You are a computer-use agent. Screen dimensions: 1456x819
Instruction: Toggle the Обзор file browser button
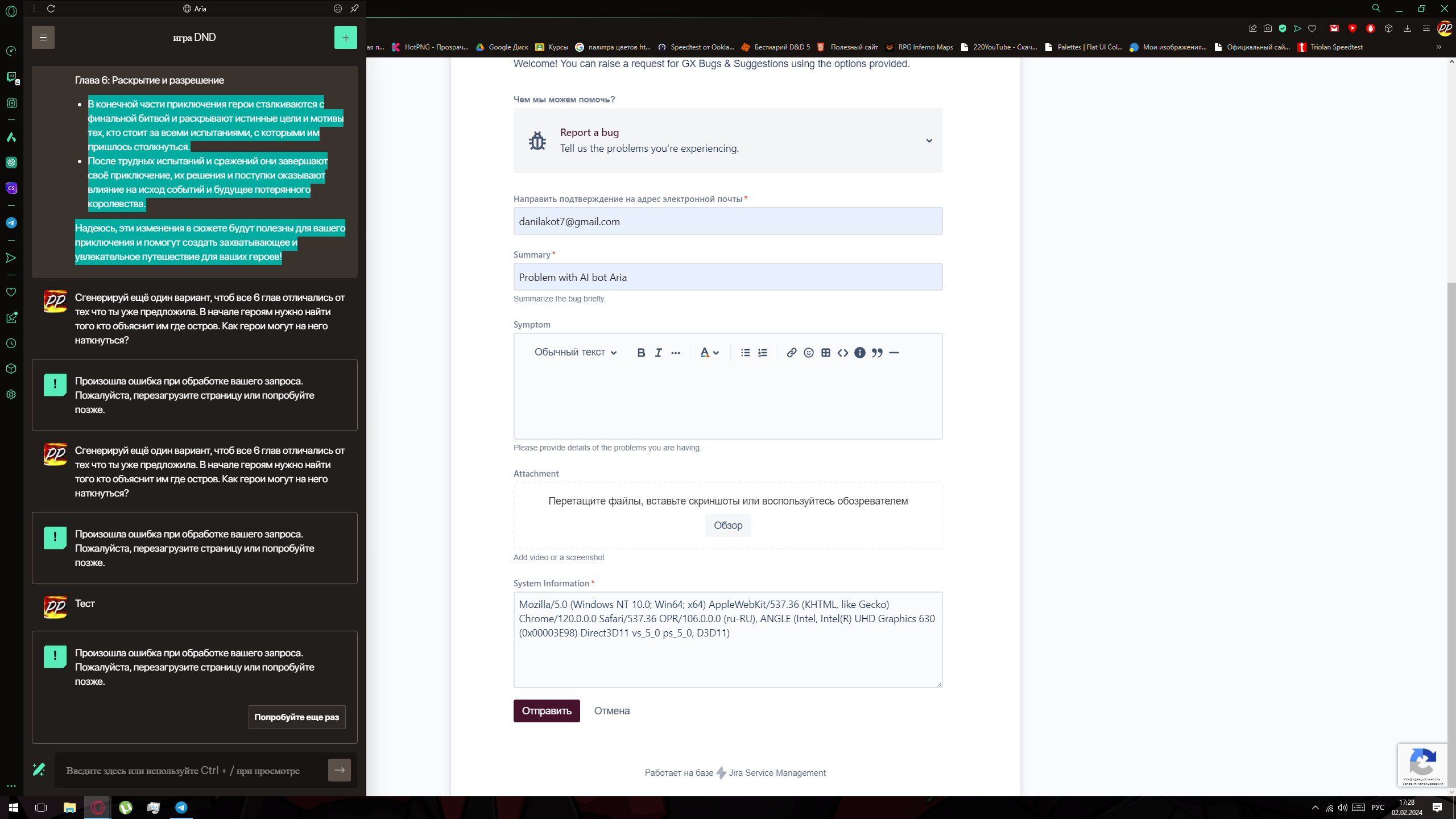click(x=727, y=525)
